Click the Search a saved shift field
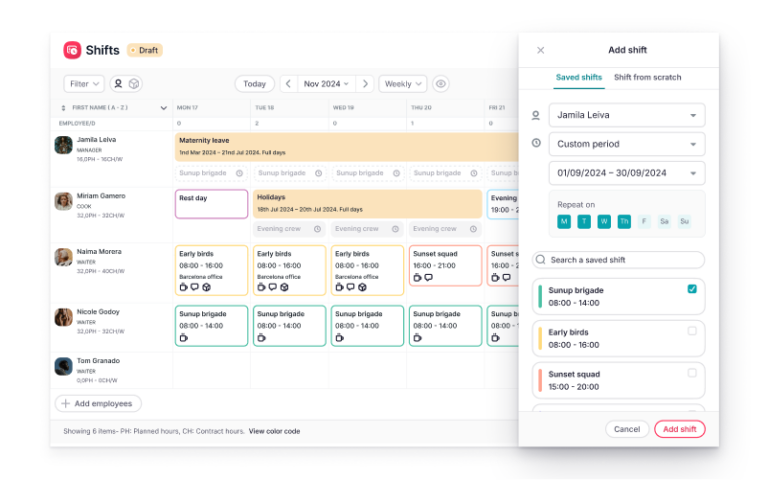 pyautogui.click(x=619, y=260)
